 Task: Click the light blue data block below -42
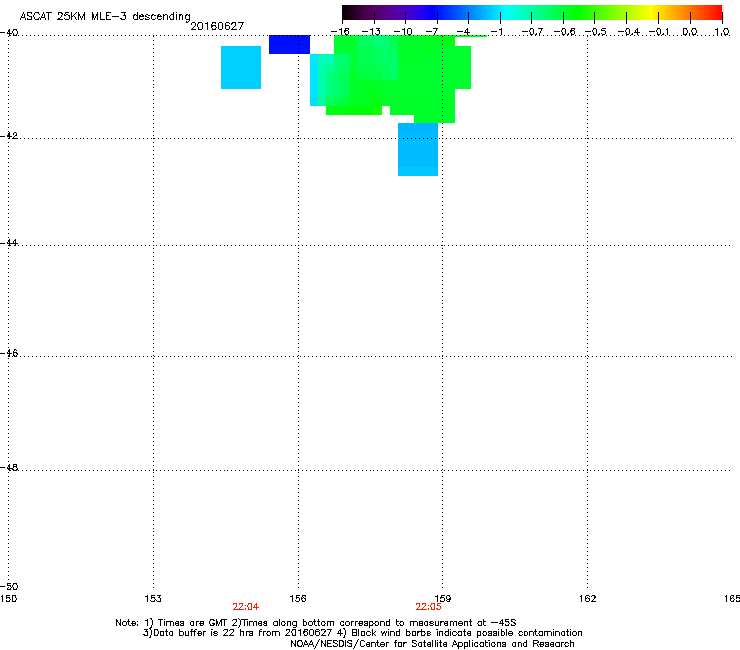[418, 149]
